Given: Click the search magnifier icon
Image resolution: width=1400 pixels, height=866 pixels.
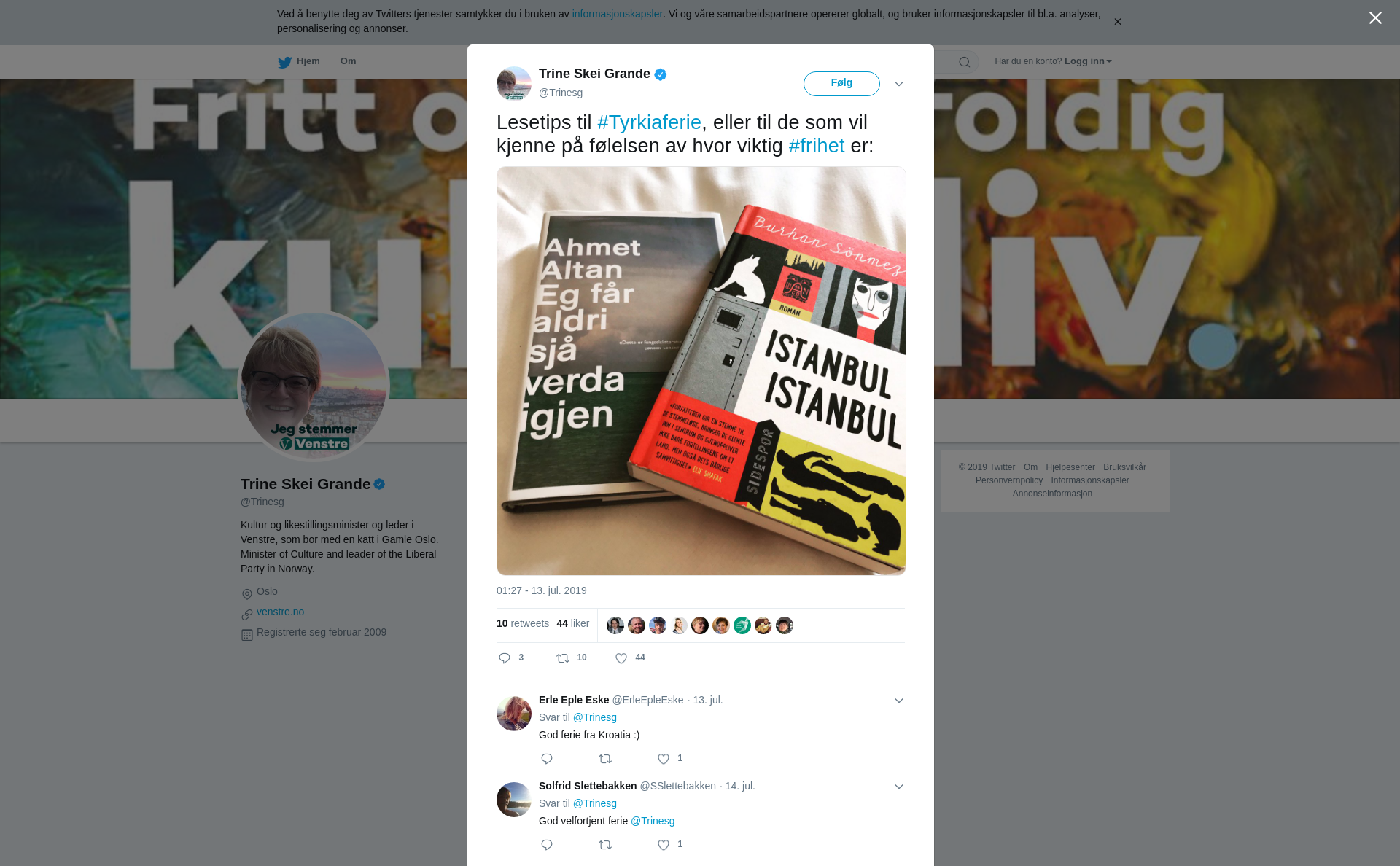Looking at the screenshot, I should click(x=965, y=62).
